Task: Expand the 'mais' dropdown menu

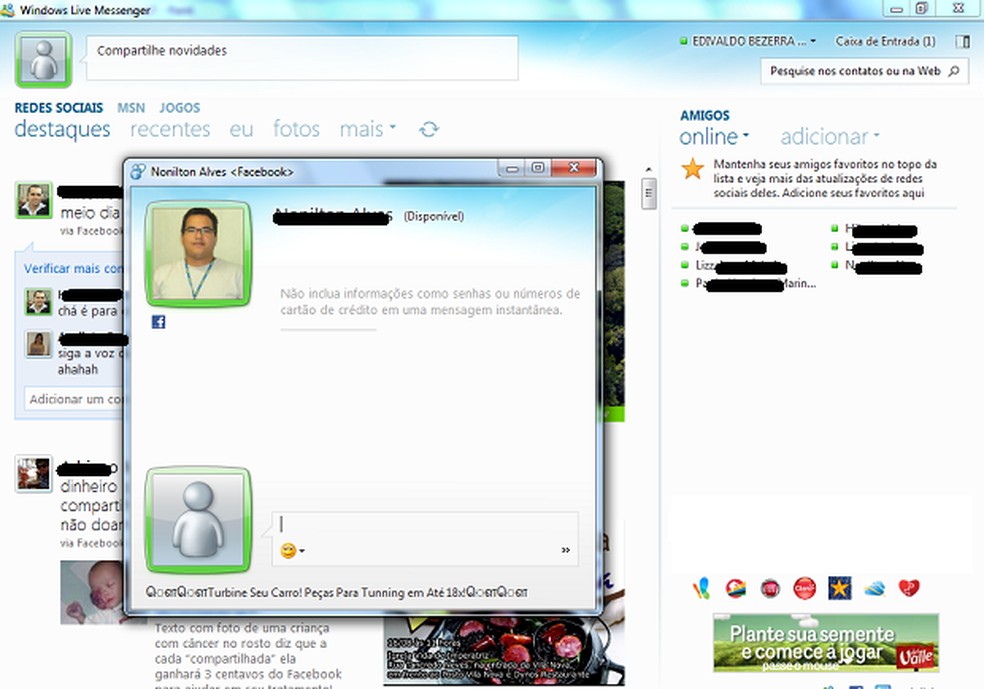Action: 368,129
